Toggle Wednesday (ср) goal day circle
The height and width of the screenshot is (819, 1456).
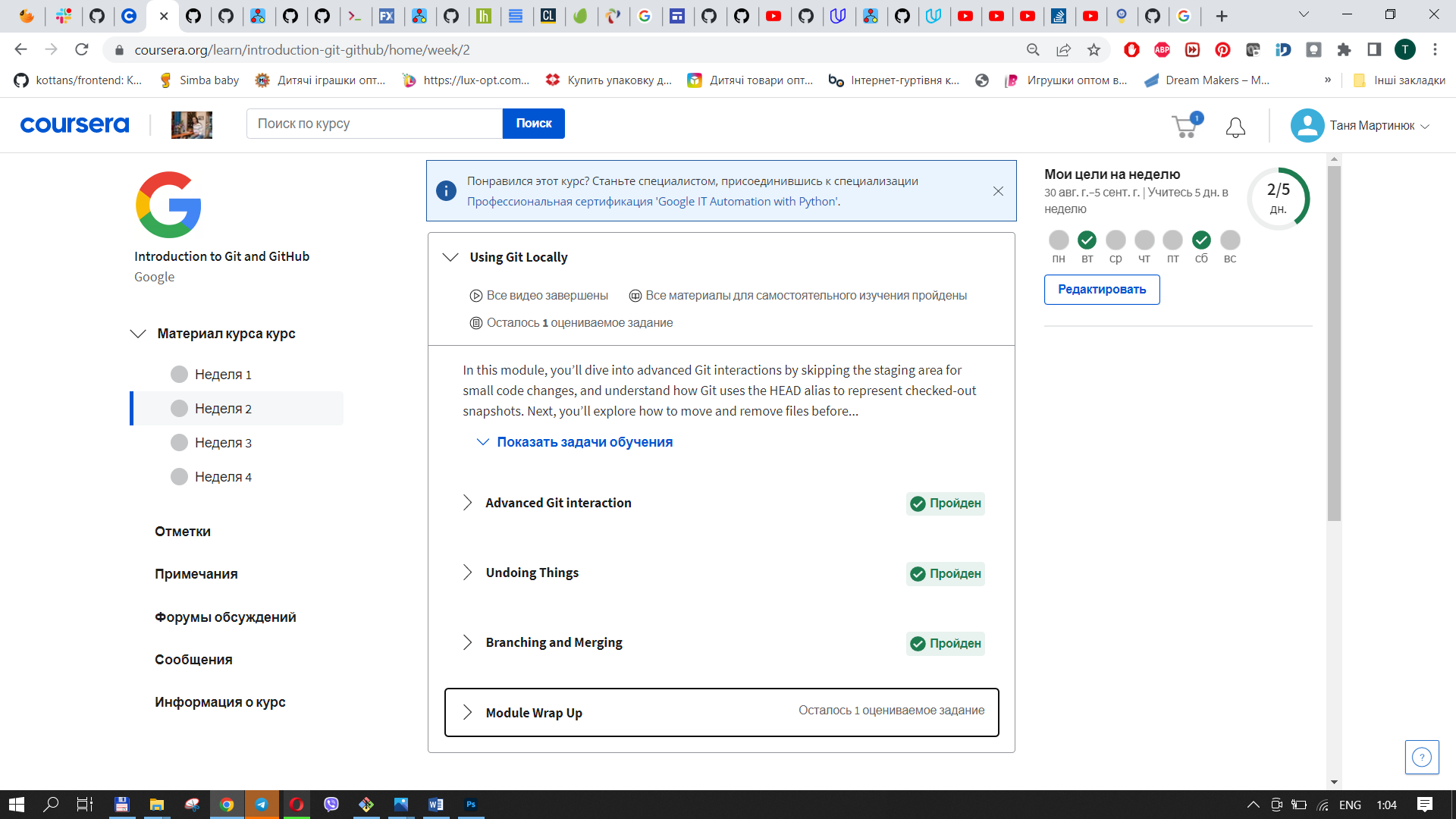point(1116,240)
